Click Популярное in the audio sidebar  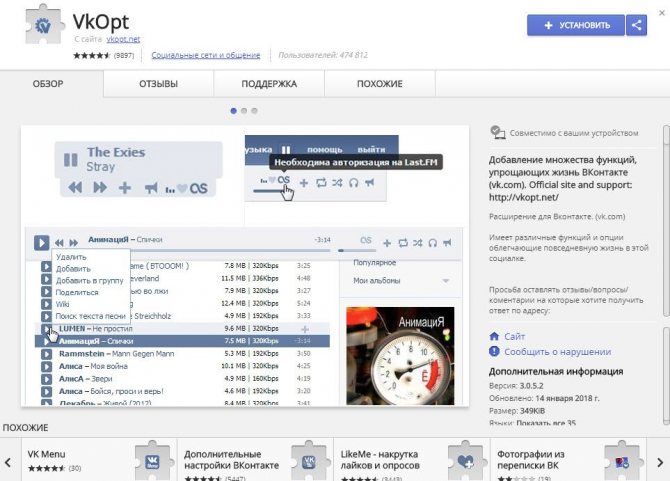coord(375,262)
